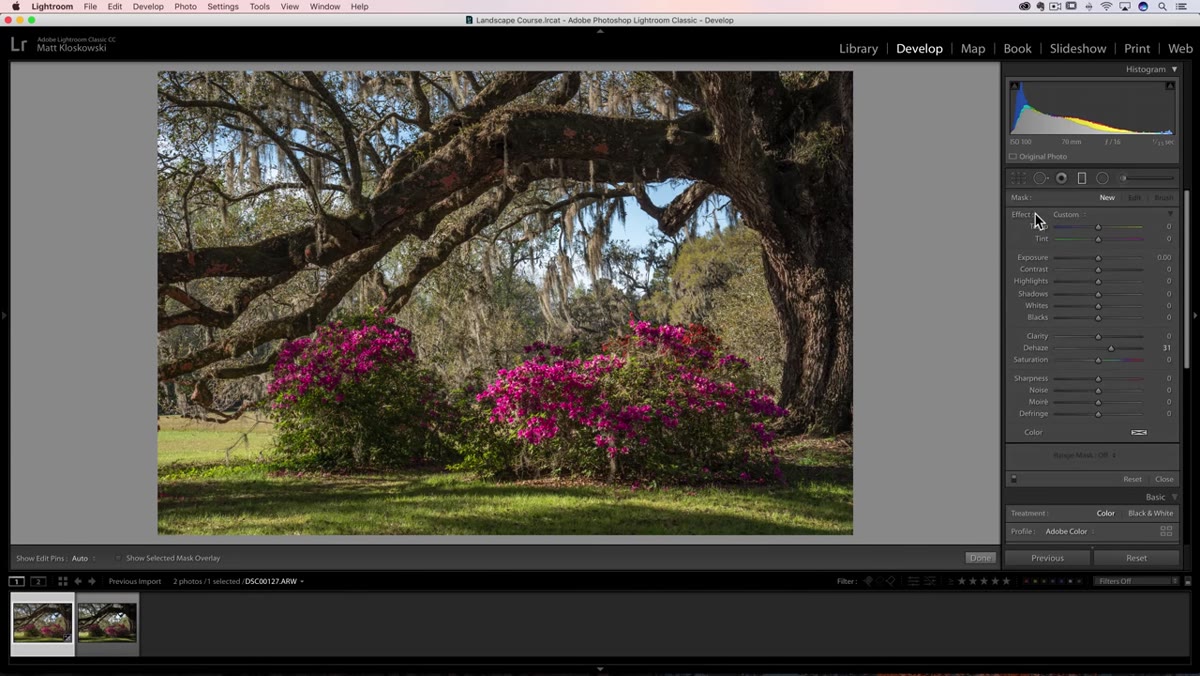Click the Done button under photo
This screenshot has height=676, width=1200.
tap(980, 558)
